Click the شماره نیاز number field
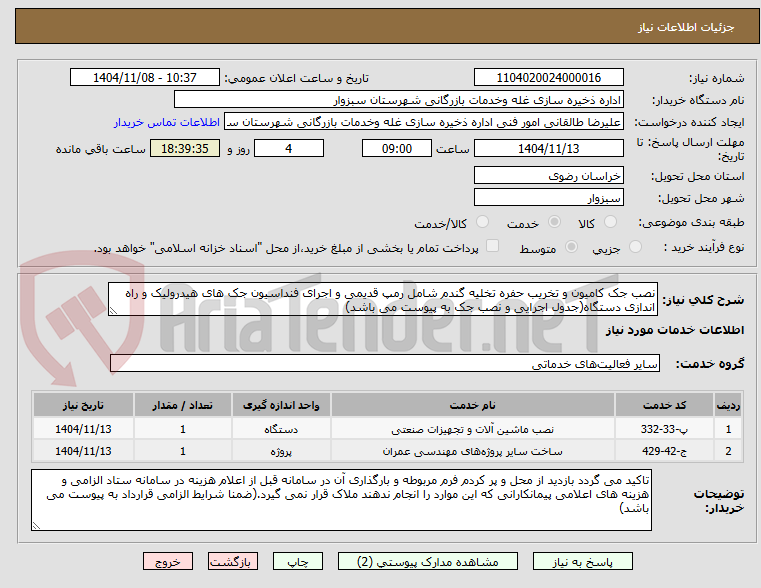The width and height of the screenshot is (761, 588). 548,78
